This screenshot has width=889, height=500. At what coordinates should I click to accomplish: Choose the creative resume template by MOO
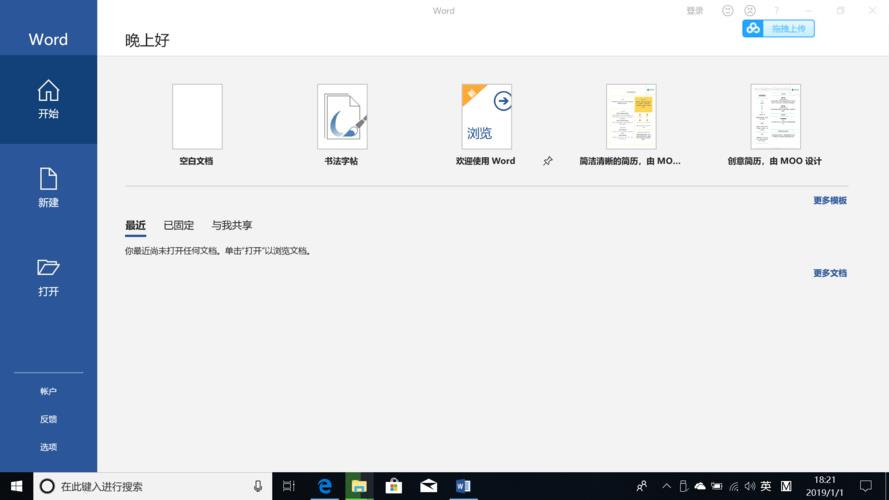coord(775,125)
